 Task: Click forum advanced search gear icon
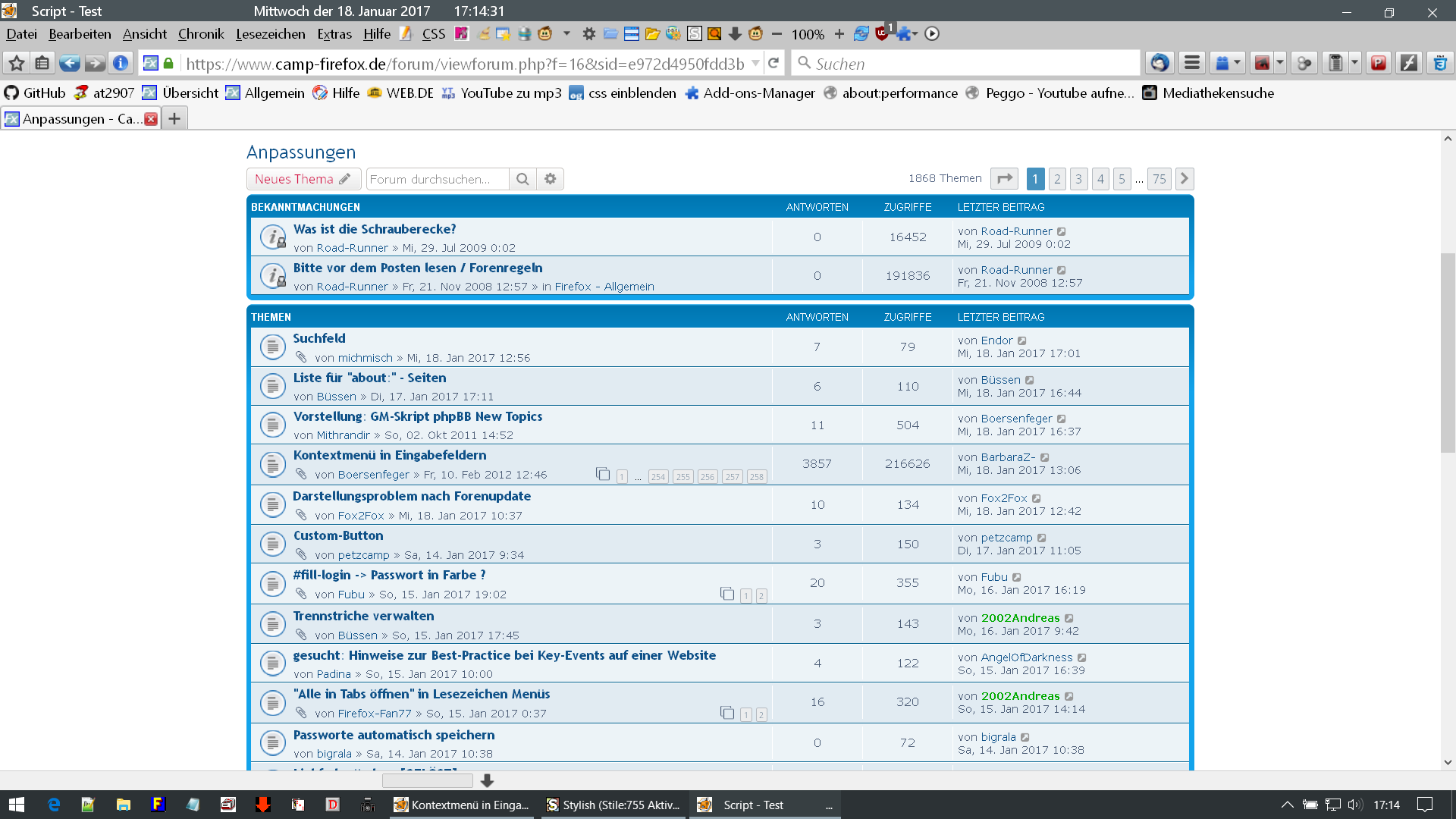[551, 179]
